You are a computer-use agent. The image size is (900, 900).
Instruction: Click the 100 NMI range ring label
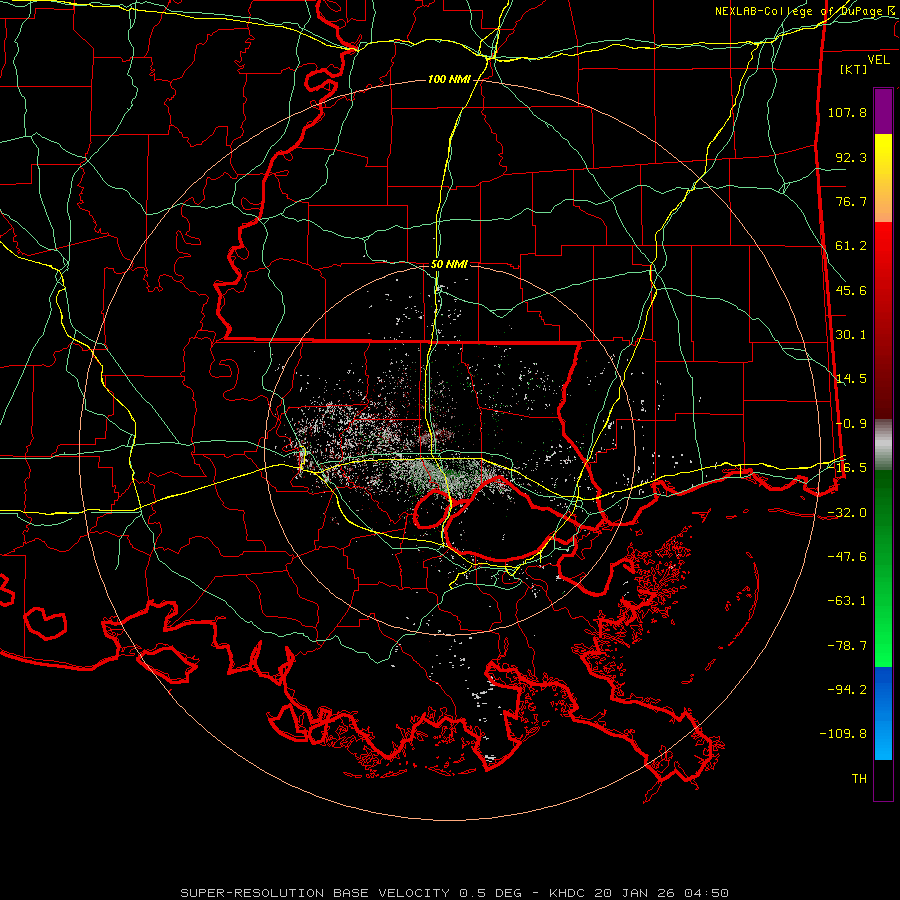click(x=449, y=79)
